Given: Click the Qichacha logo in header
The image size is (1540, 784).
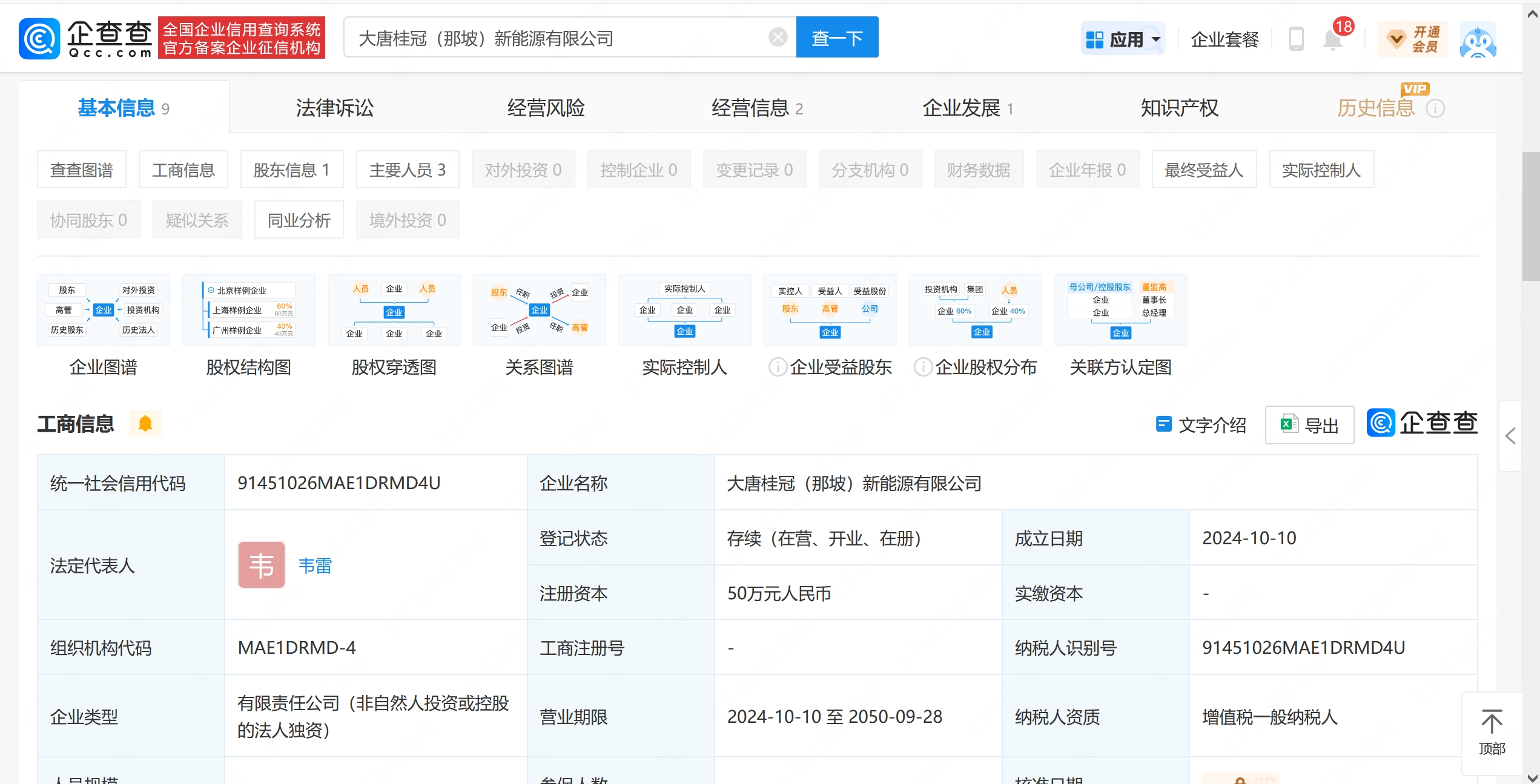Looking at the screenshot, I should [x=86, y=38].
